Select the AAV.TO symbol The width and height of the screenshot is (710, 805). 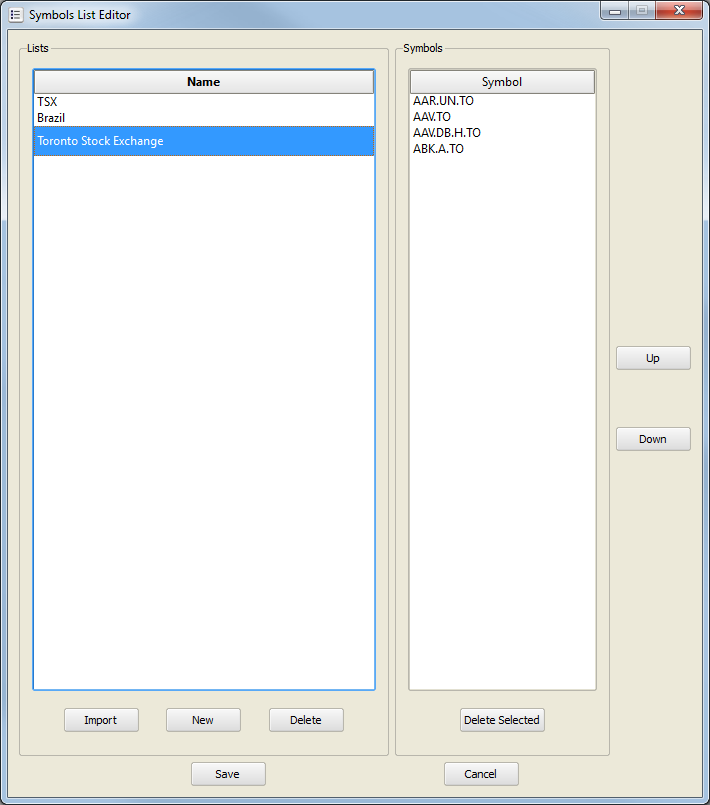[x=432, y=117]
